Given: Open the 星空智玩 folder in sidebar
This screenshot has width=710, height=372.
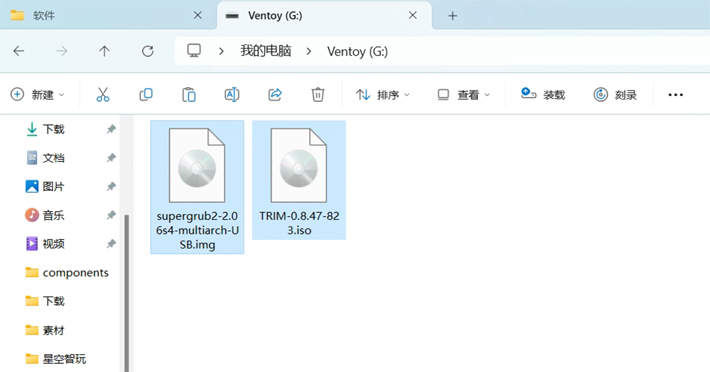Looking at the screenshot, I should (56, 359).
